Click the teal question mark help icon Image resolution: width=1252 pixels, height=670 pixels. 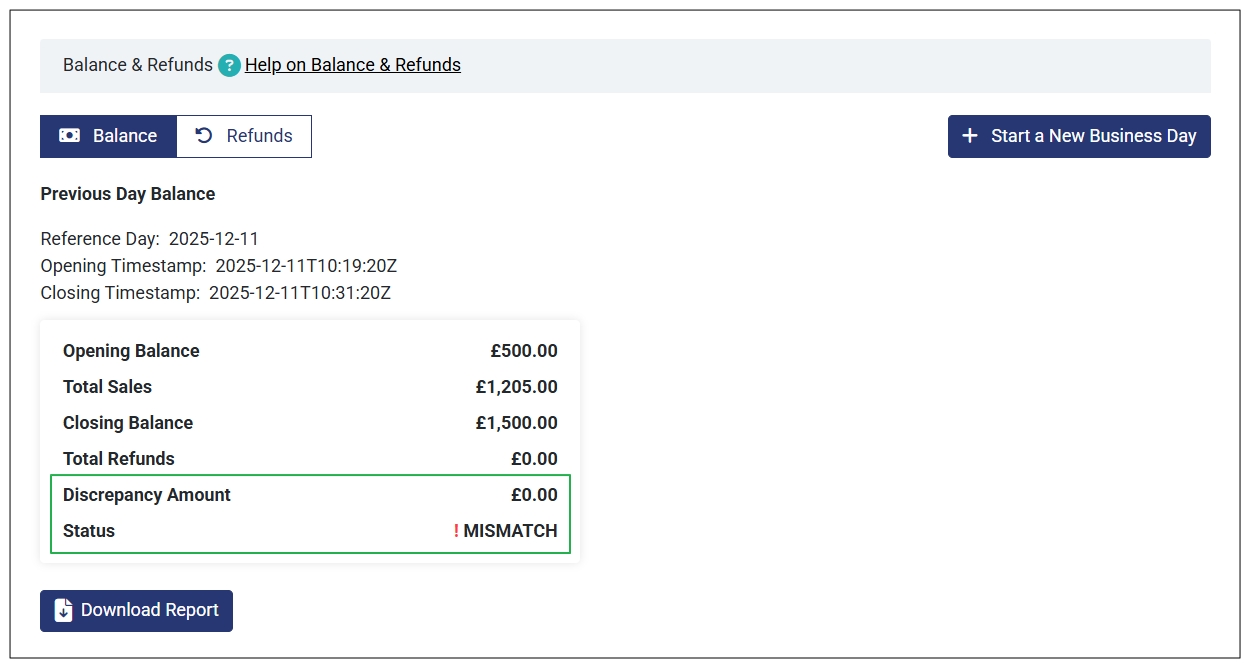[x=230, y=66]
